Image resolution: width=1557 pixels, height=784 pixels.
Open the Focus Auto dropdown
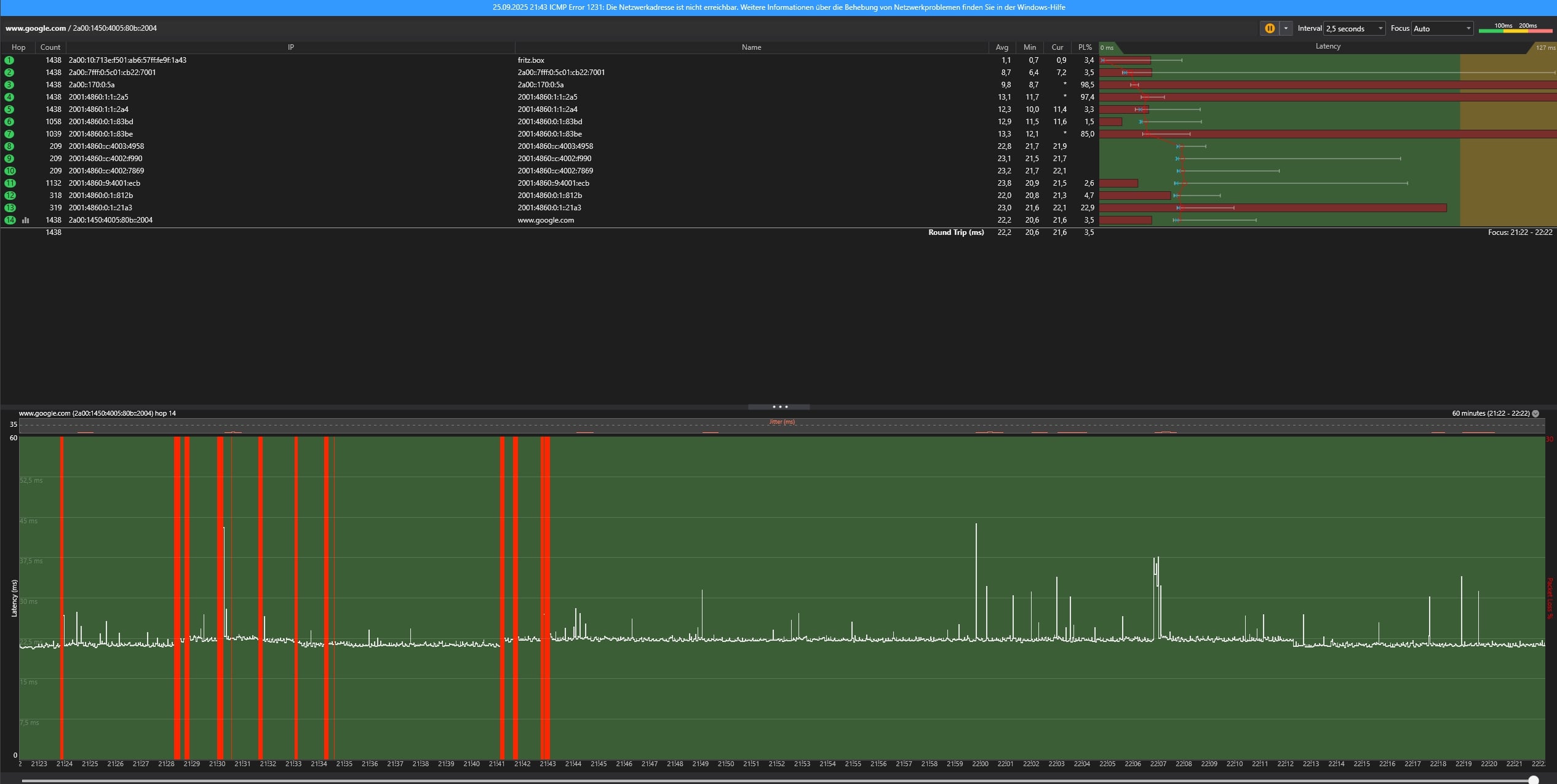1441,28
